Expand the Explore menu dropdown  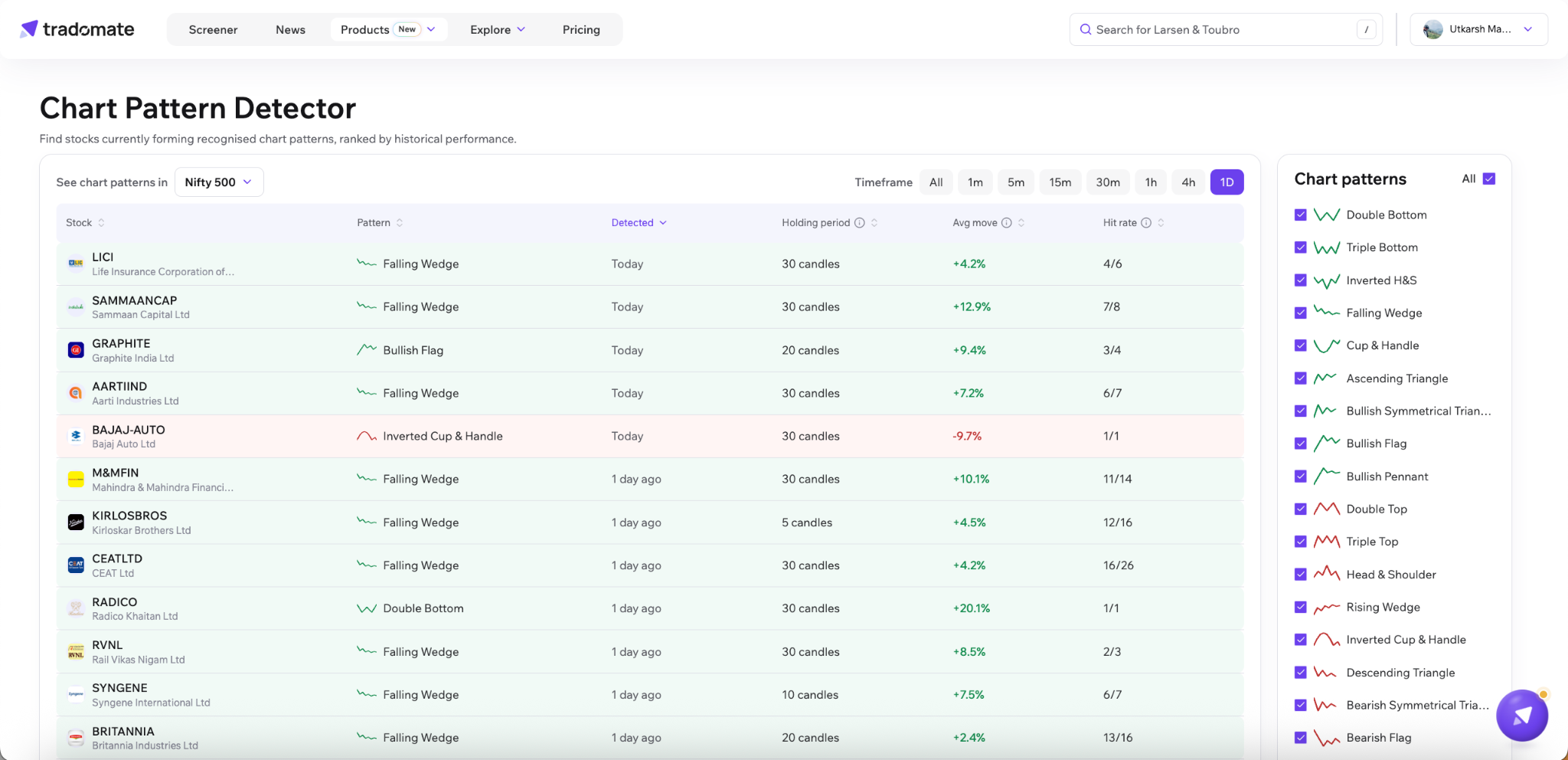click(x=498, y=30)
